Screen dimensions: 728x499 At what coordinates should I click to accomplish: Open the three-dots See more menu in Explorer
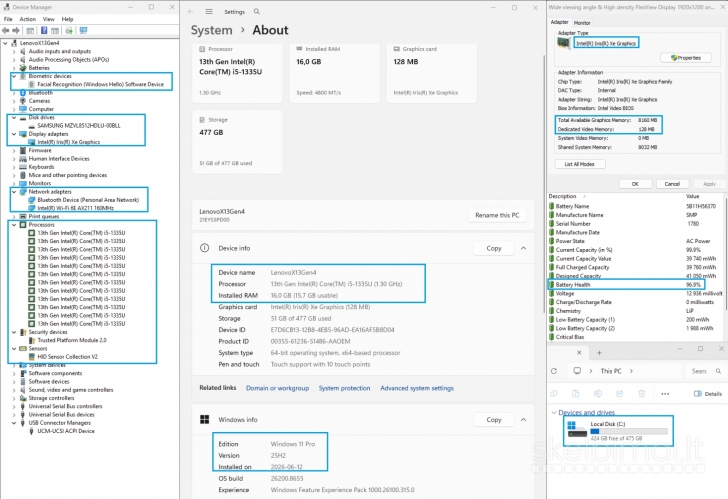[665, 394]
